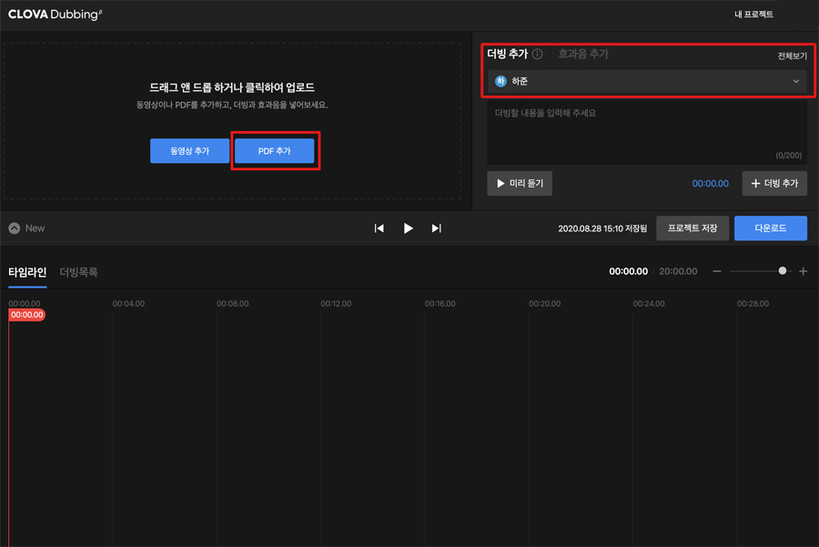
Task: Skip to the previous track position
Action: click(x=379, y=228)
